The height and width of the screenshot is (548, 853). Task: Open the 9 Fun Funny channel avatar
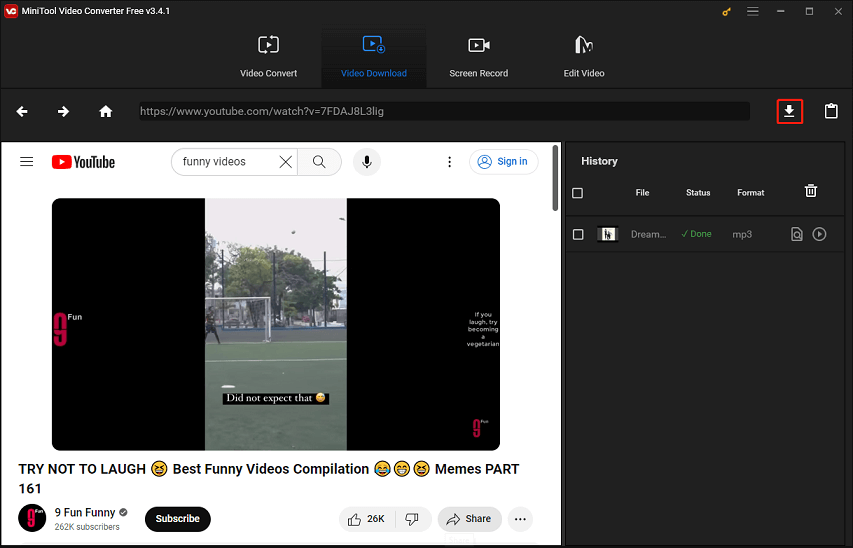32,518
